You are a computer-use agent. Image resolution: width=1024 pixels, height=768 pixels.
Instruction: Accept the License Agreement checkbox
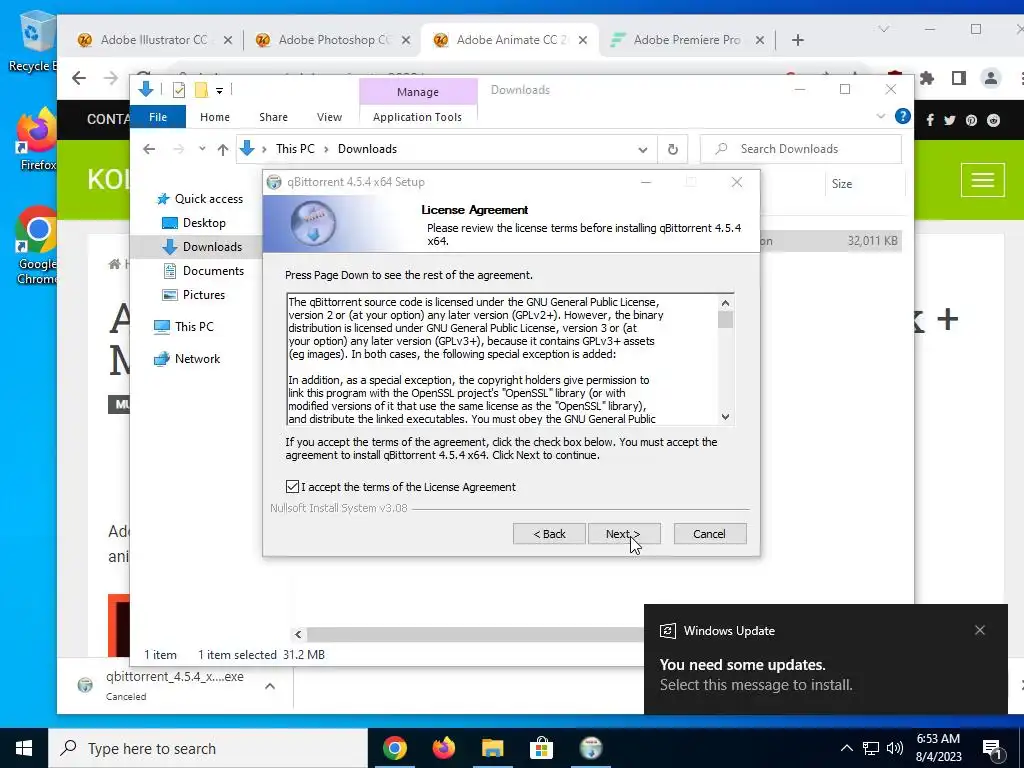click(x=292, y=487)
